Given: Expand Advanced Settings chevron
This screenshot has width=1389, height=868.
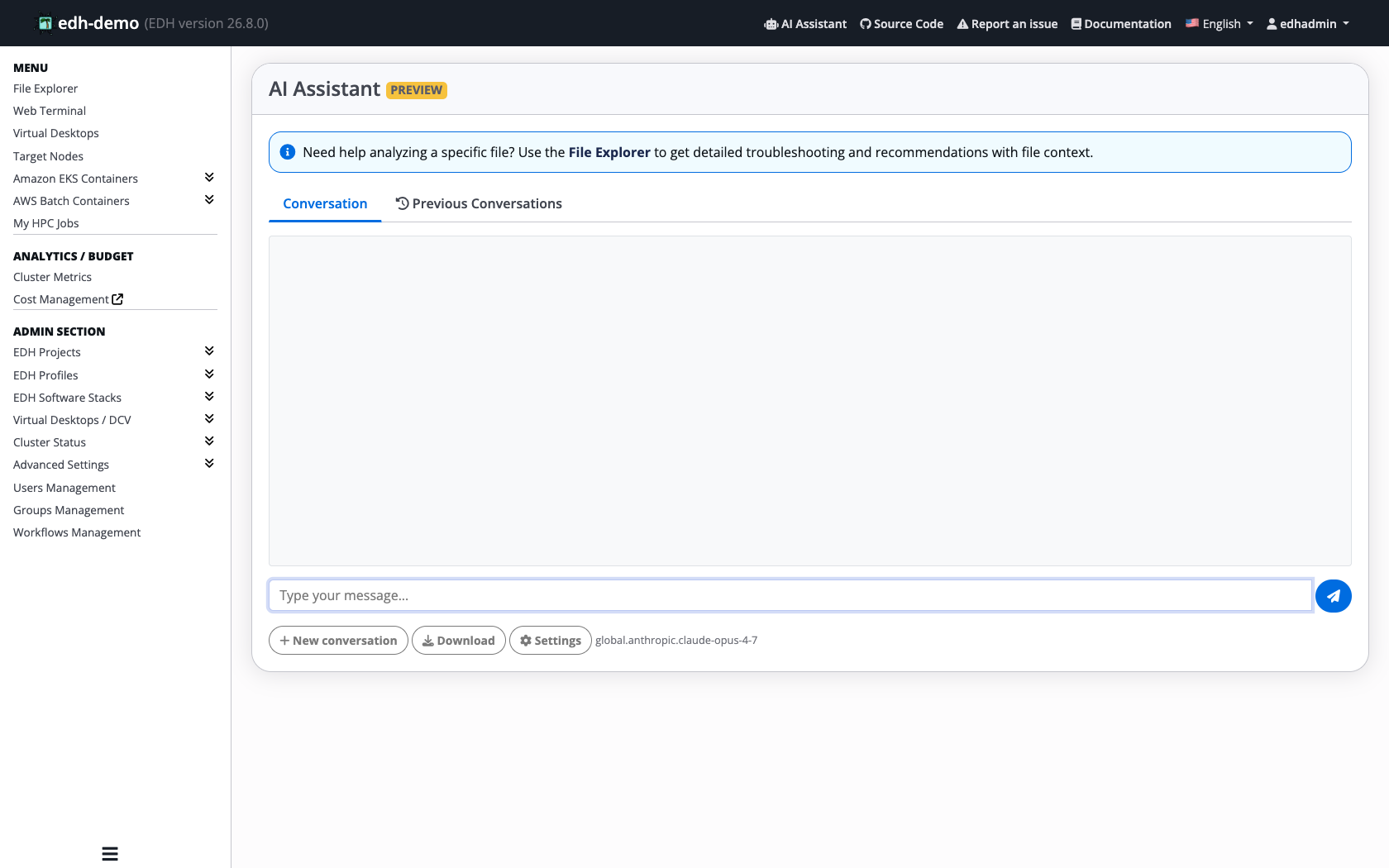Looking at the screenshot, I should pos(209,464).
